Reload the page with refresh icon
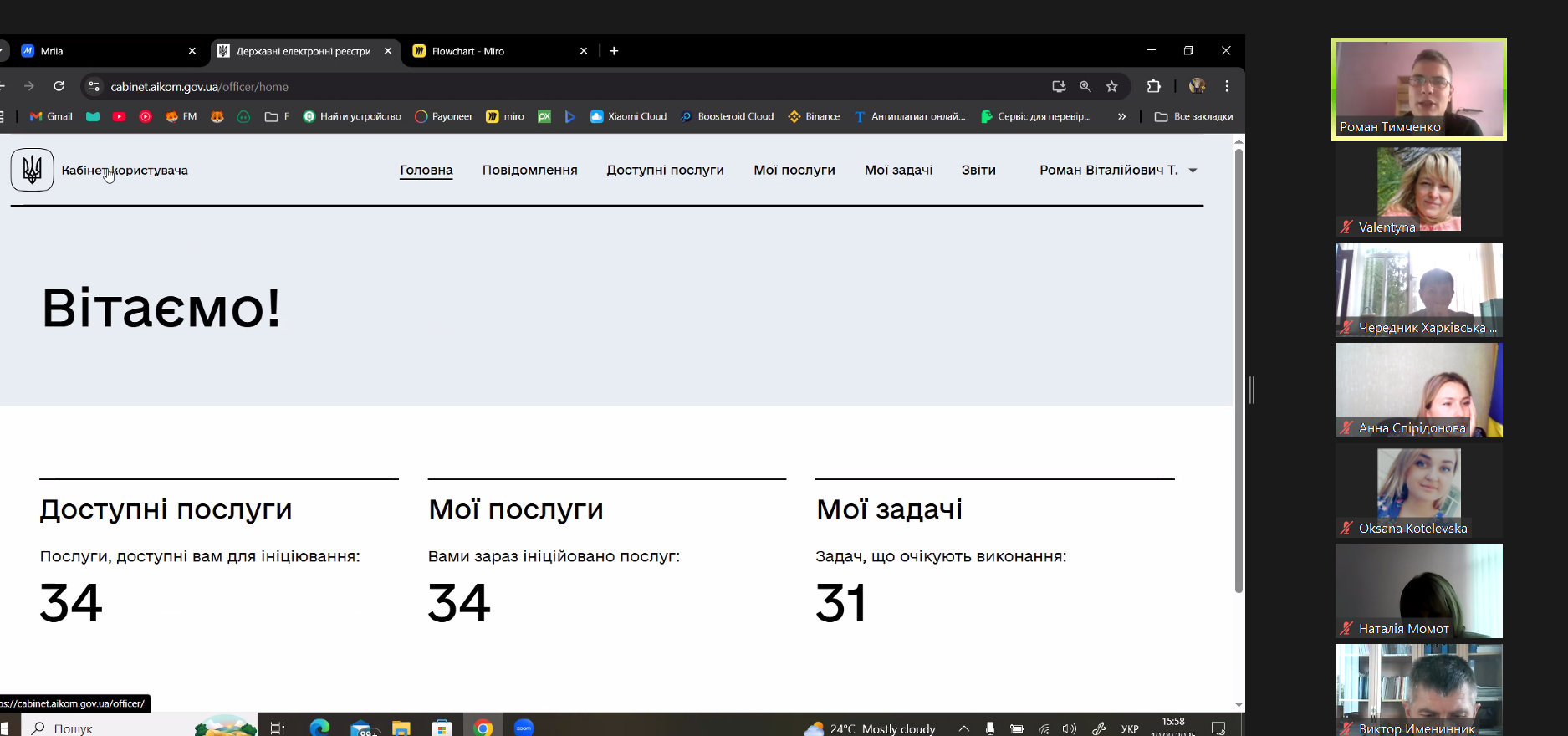The width and height of the screenshot is (1568, 736). click(x=59, y=86)
